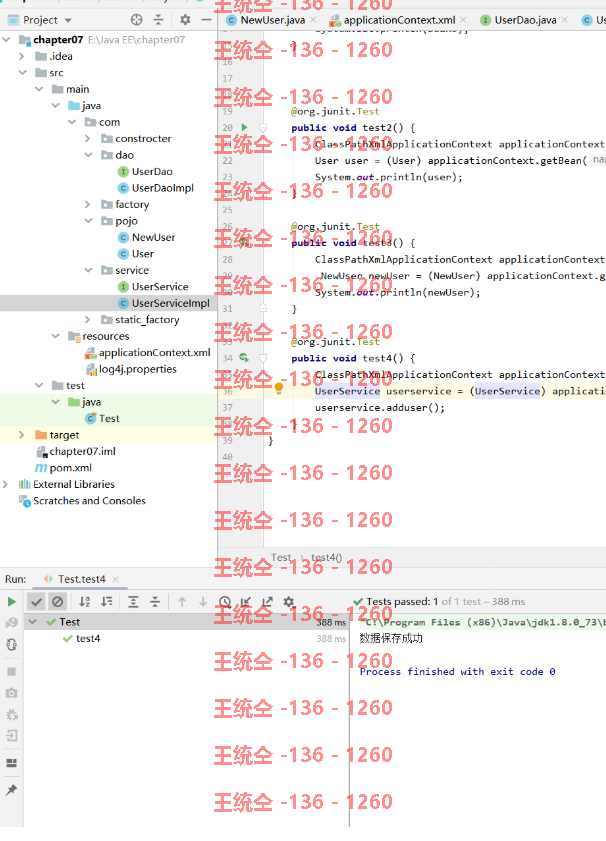This screenshot has height=841, width=606.
Task: Expand all test results
Action: point(133,602)
